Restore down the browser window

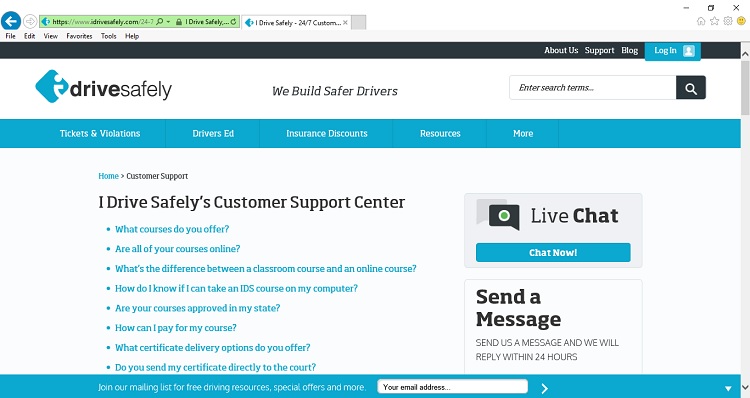click(x=711, y=8)
